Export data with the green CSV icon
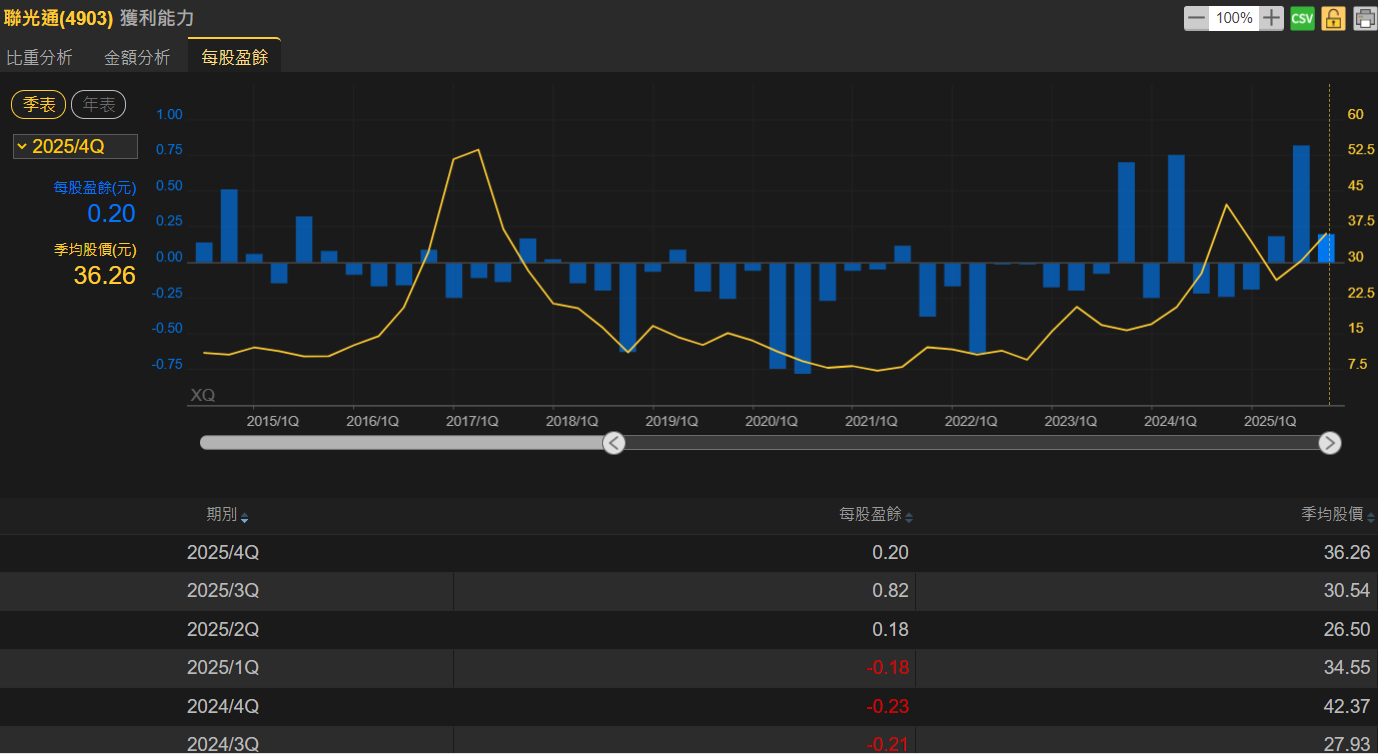The image size is (1378, 754). 1302,18
